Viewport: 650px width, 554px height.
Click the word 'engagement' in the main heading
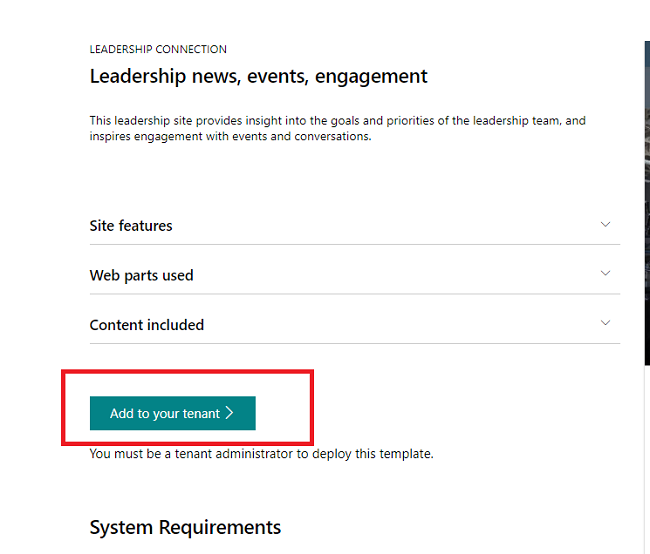point(371,76)
